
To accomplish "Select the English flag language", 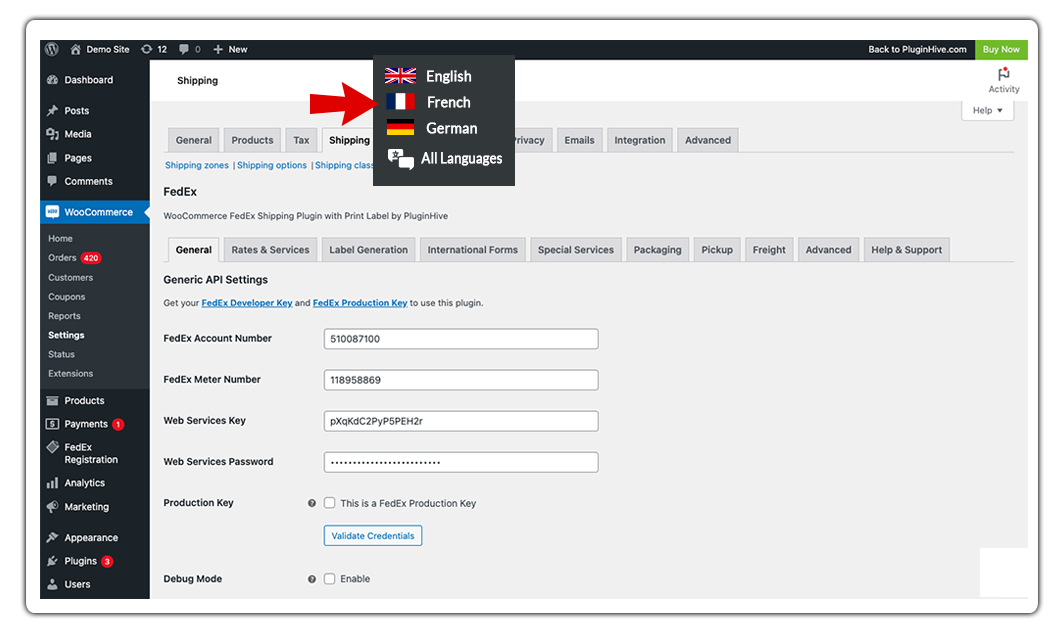I will tap(400, 76).
